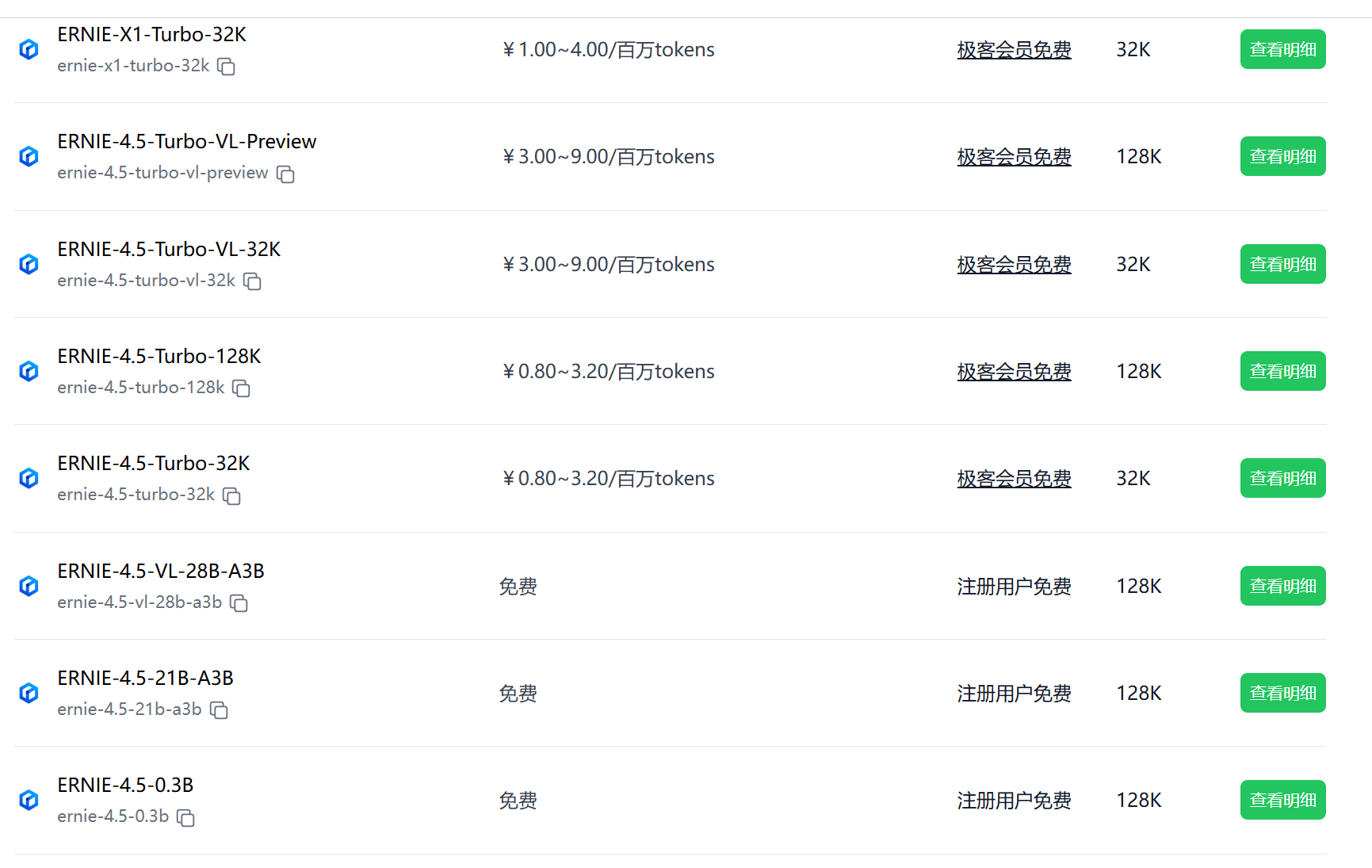Click the ERNIE-4.5-Turbo-32K model logo icon
Image resolution: width=1372 pixels, height=868 pixels.
pos(29,478)
